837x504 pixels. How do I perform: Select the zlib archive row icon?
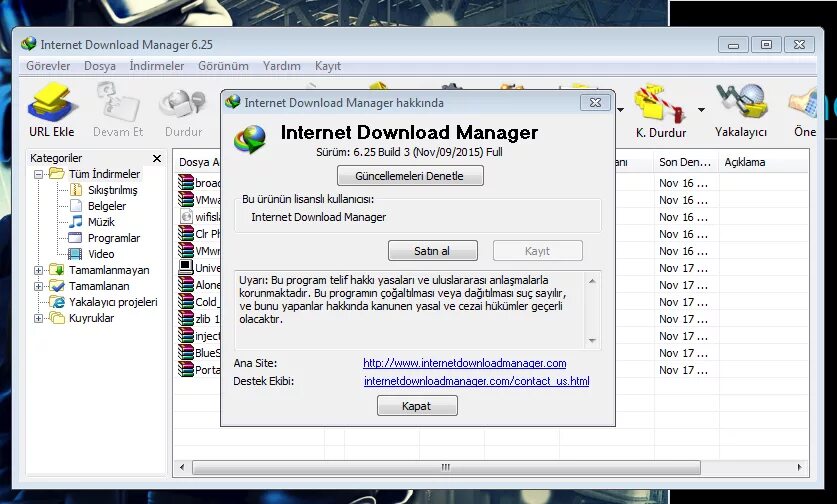pos(186,319)
